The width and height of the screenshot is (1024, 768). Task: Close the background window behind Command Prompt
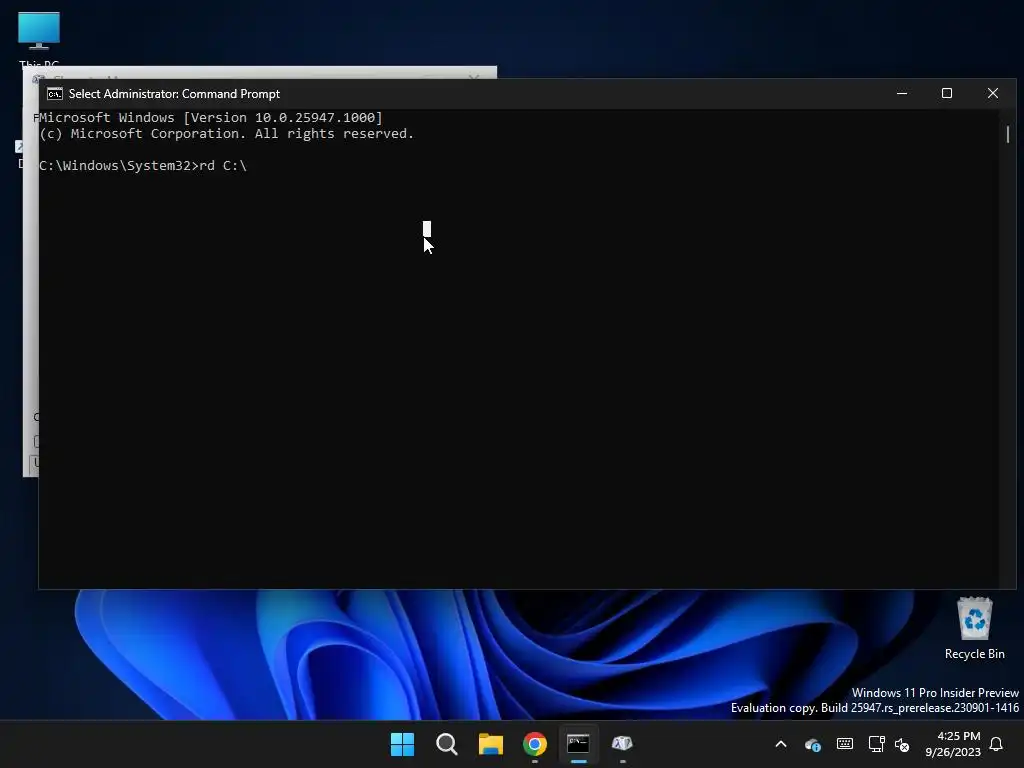click(474, 77)
